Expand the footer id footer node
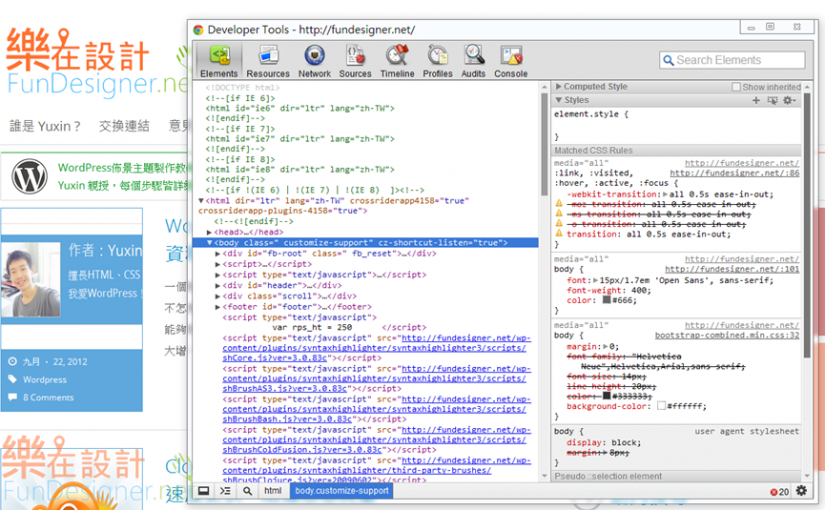This screenshot has width=825, height=510. coord(217,307)
